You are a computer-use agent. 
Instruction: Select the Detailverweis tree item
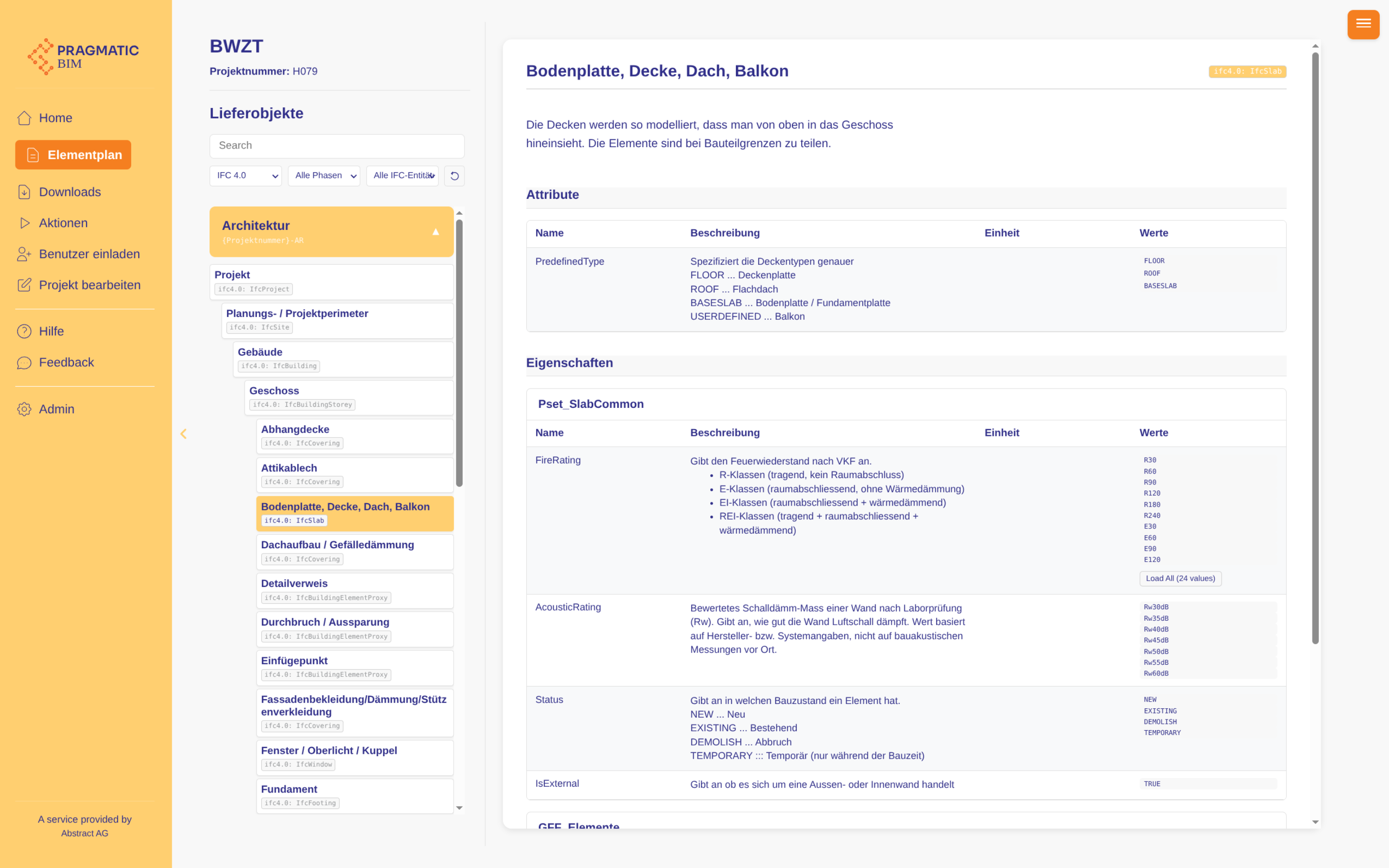click(355, 590)
